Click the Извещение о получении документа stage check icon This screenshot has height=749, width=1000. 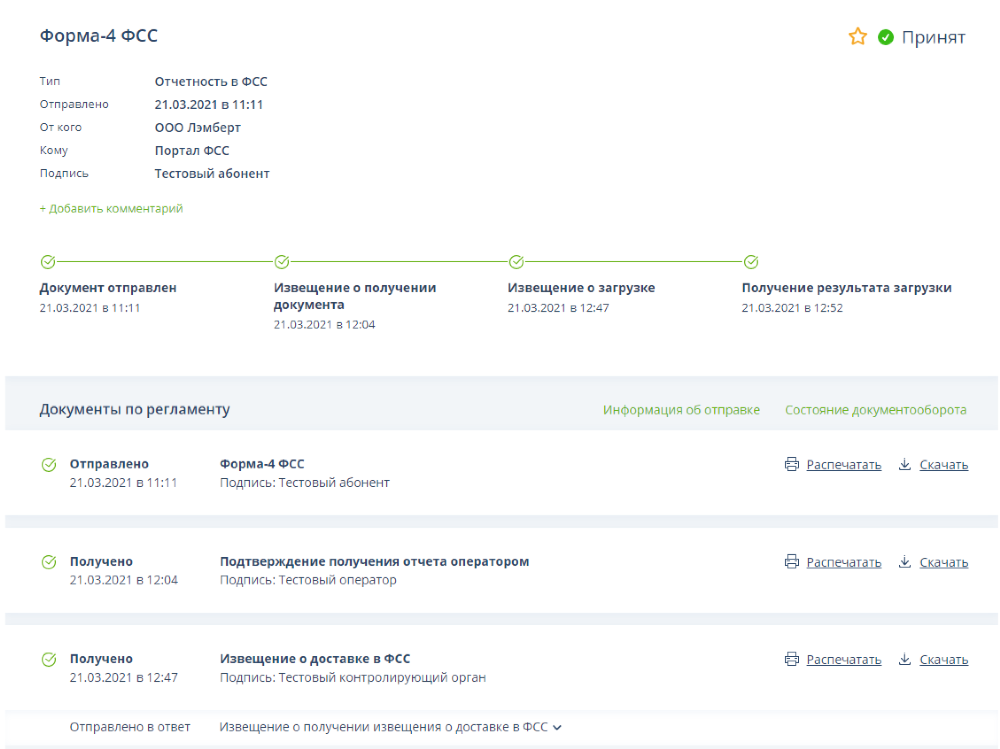point(282,262)
